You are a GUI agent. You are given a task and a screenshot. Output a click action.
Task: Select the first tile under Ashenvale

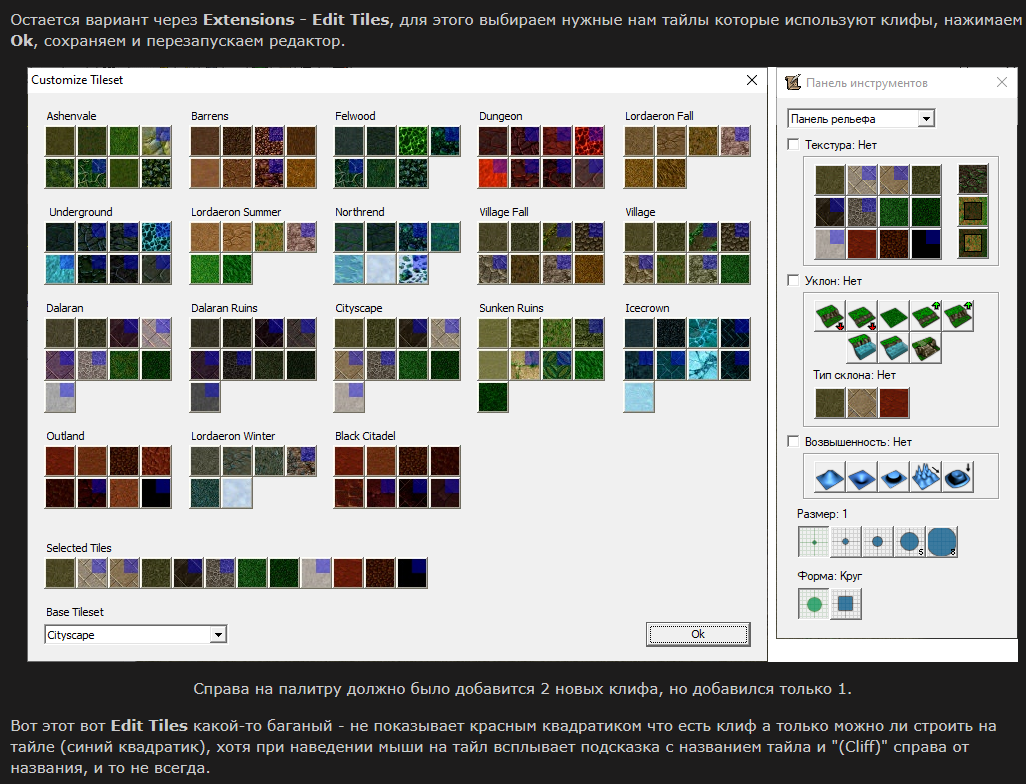point(60,141)
